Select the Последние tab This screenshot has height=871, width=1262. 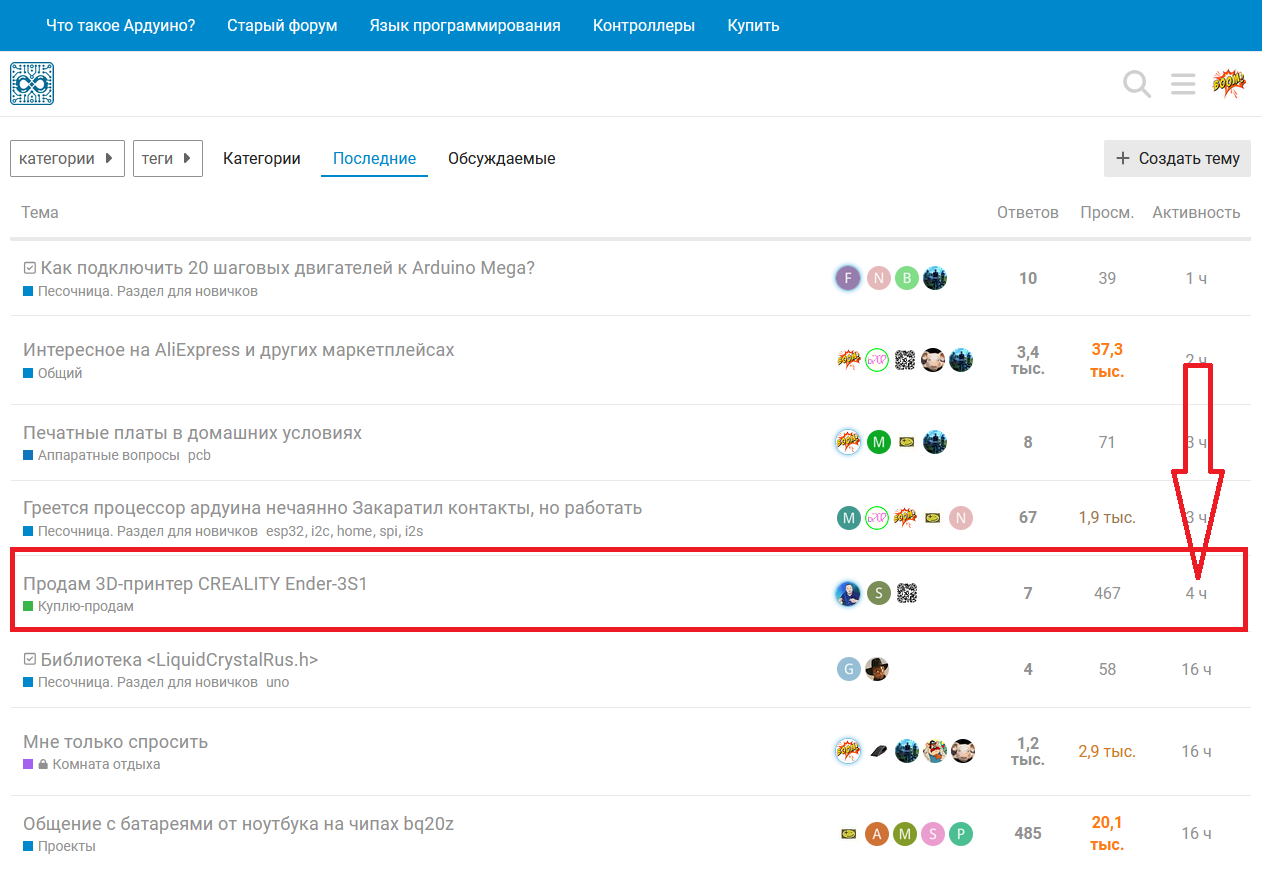374,158
